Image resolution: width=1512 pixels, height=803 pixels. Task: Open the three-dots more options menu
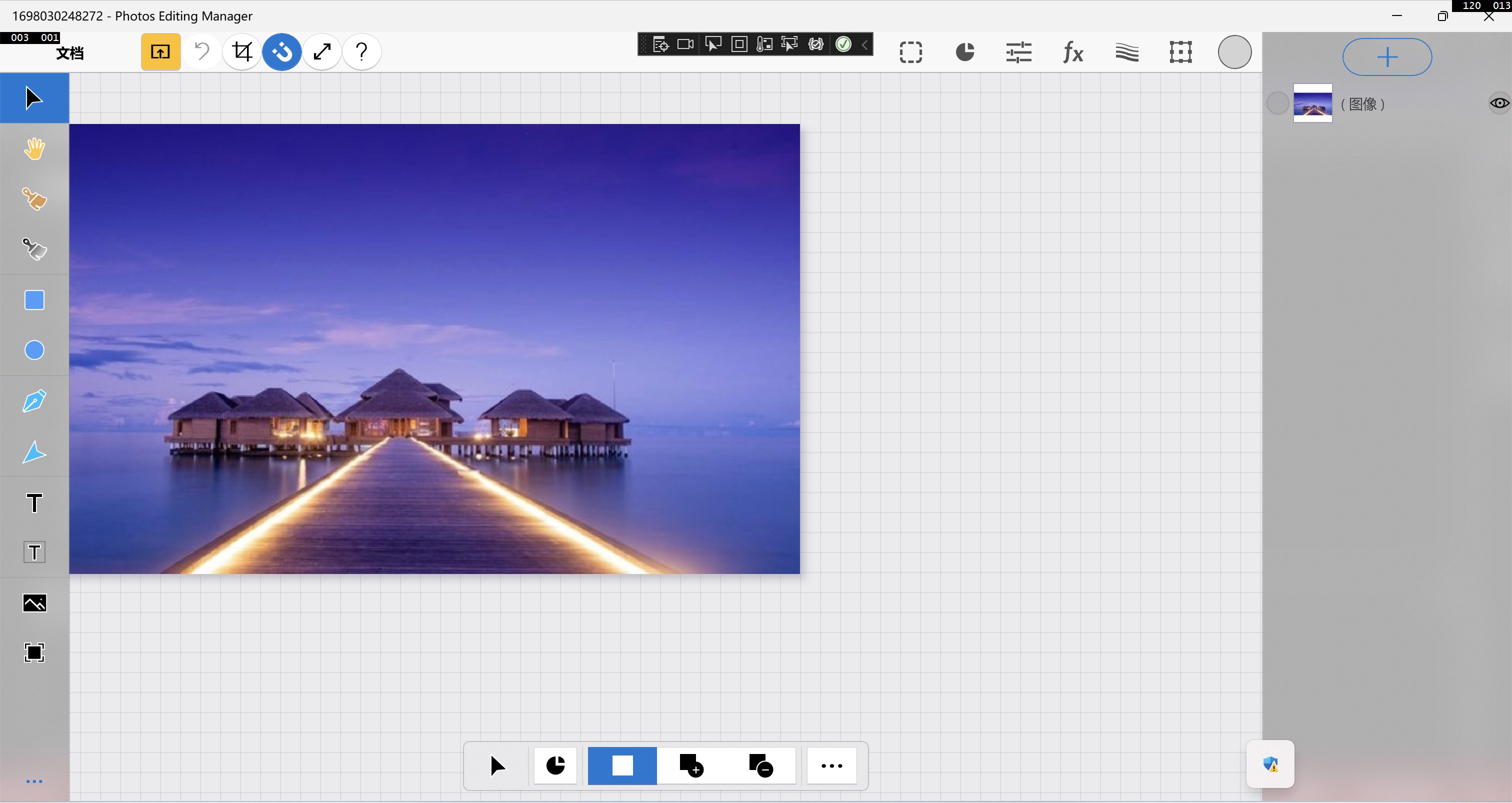coord(831,765)
